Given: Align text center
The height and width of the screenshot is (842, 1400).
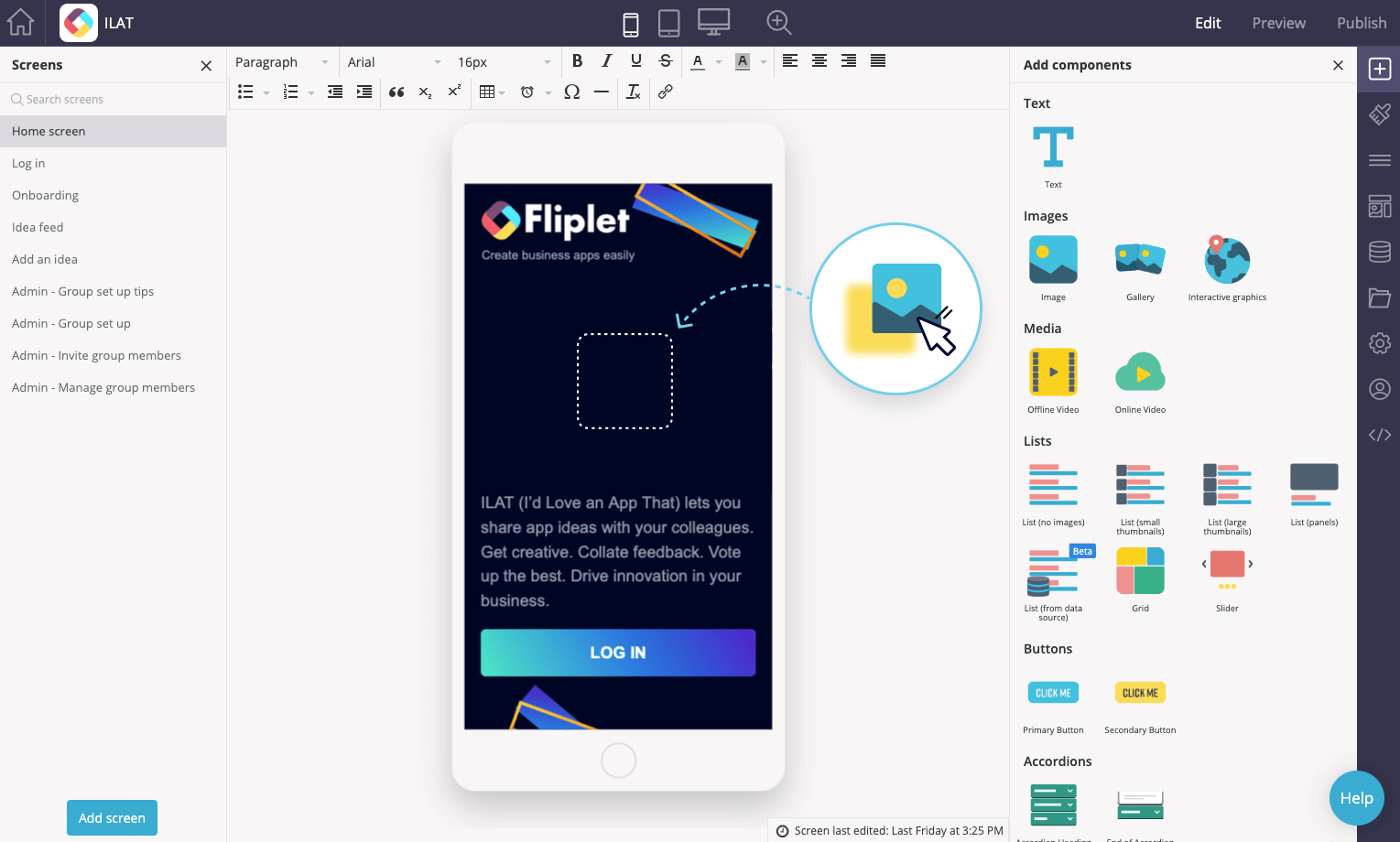Looking at the screenshot, I should [819, 61].
